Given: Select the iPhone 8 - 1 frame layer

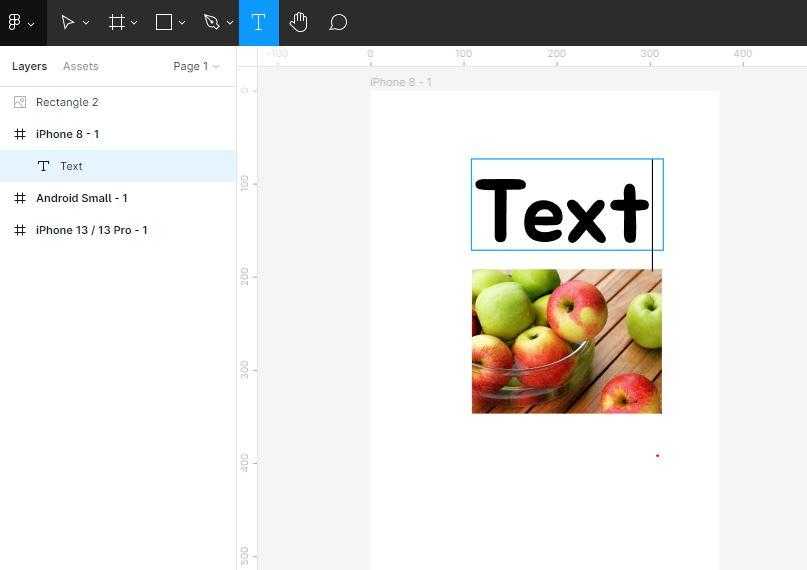Looking at the screenshot, I should [x=67, y=134].
